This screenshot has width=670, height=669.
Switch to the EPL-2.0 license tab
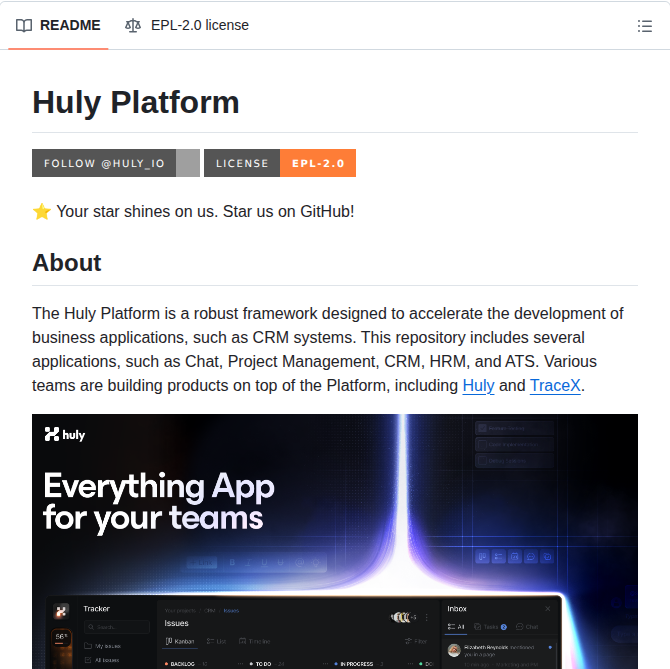[187, 25]
